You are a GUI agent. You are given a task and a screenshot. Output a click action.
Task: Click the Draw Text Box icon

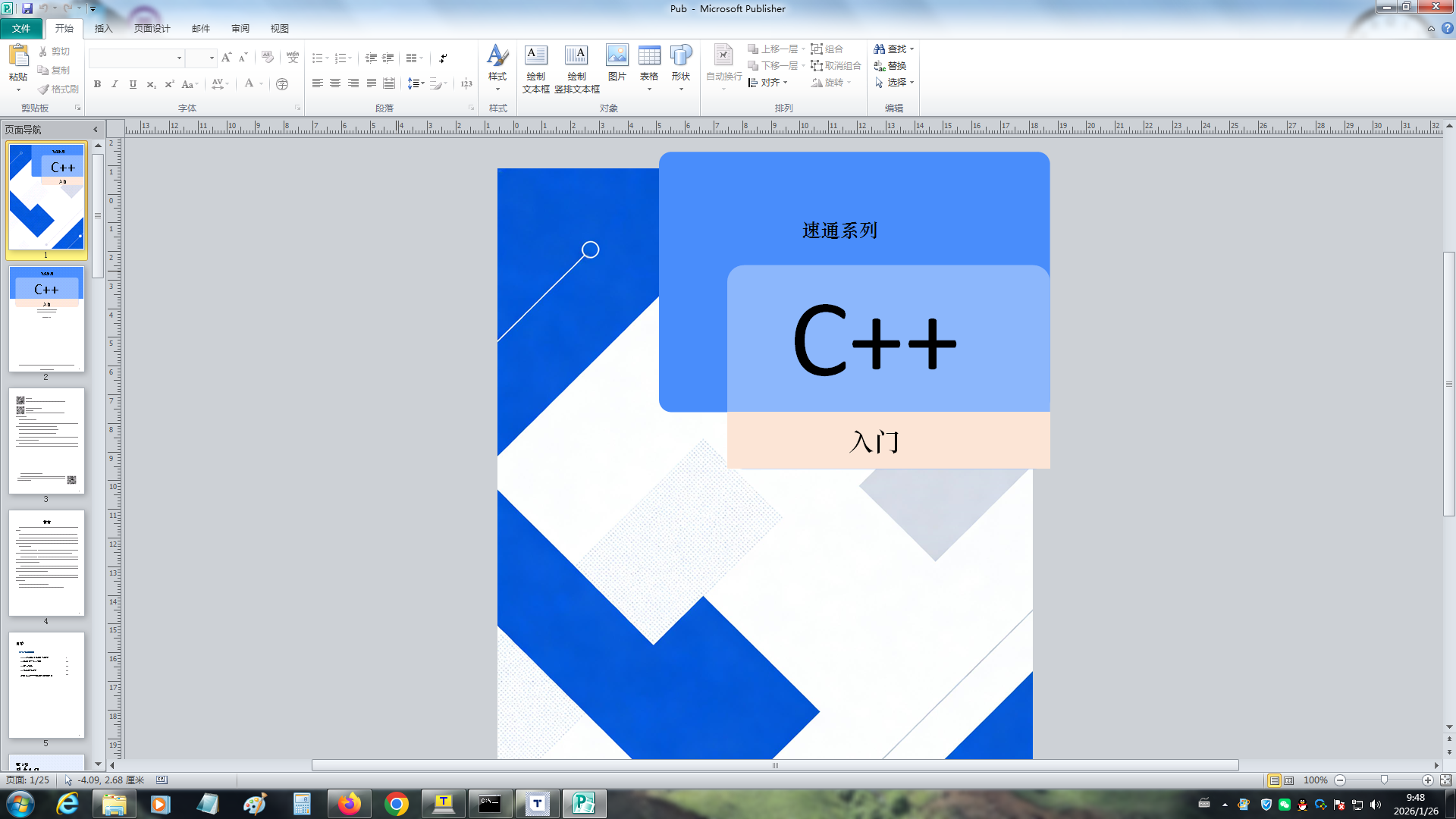pos(535,56)
